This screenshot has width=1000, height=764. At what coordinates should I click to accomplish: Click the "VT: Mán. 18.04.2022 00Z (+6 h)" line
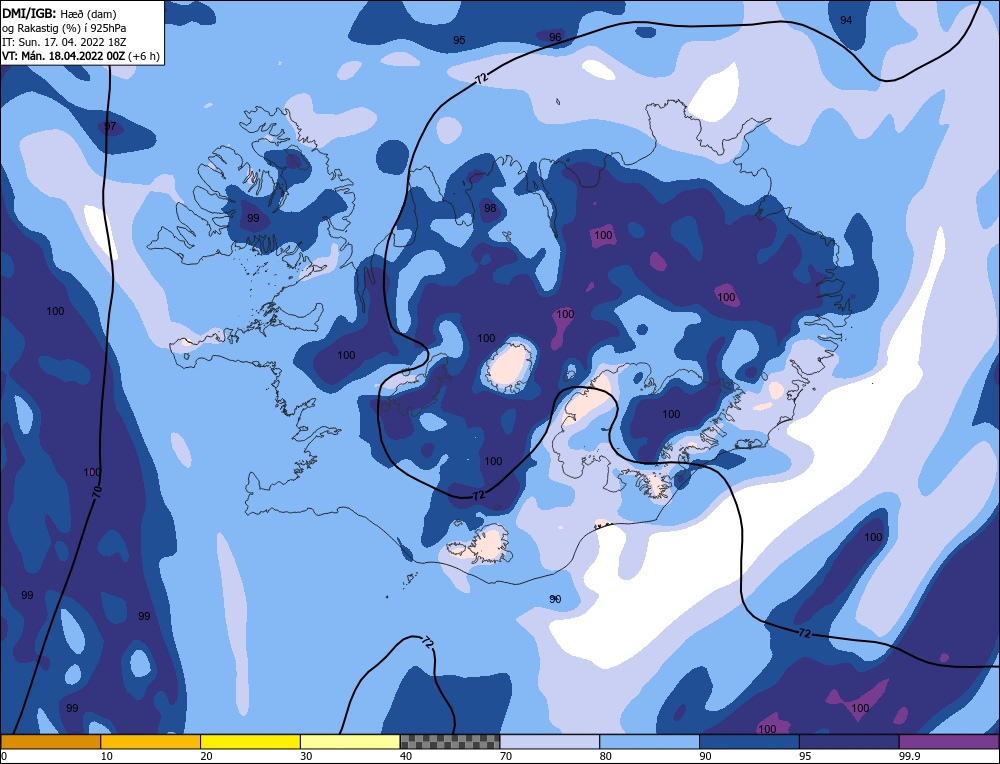click(81, 56)
